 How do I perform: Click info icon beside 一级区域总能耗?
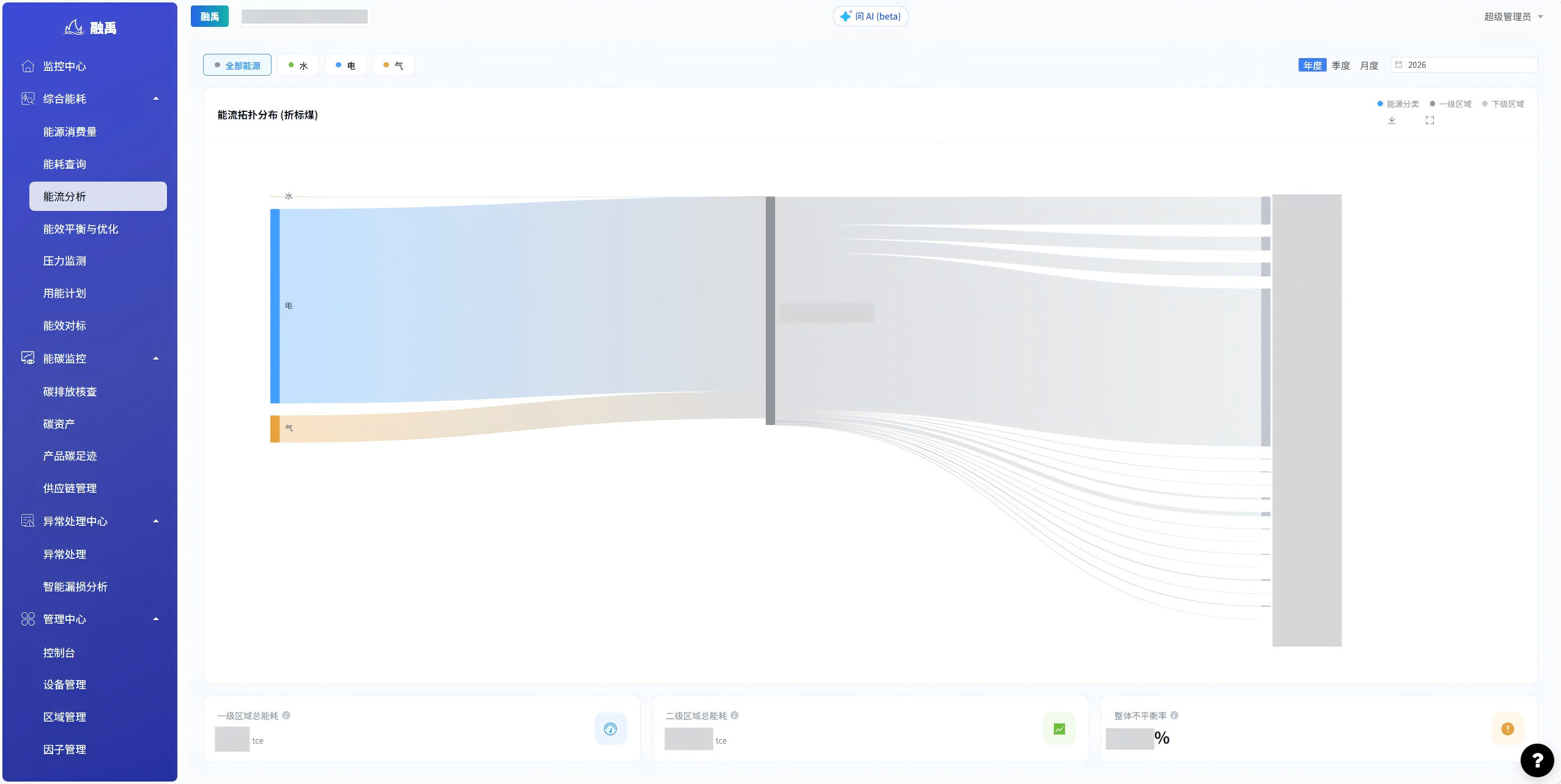[x=286, y=716]
